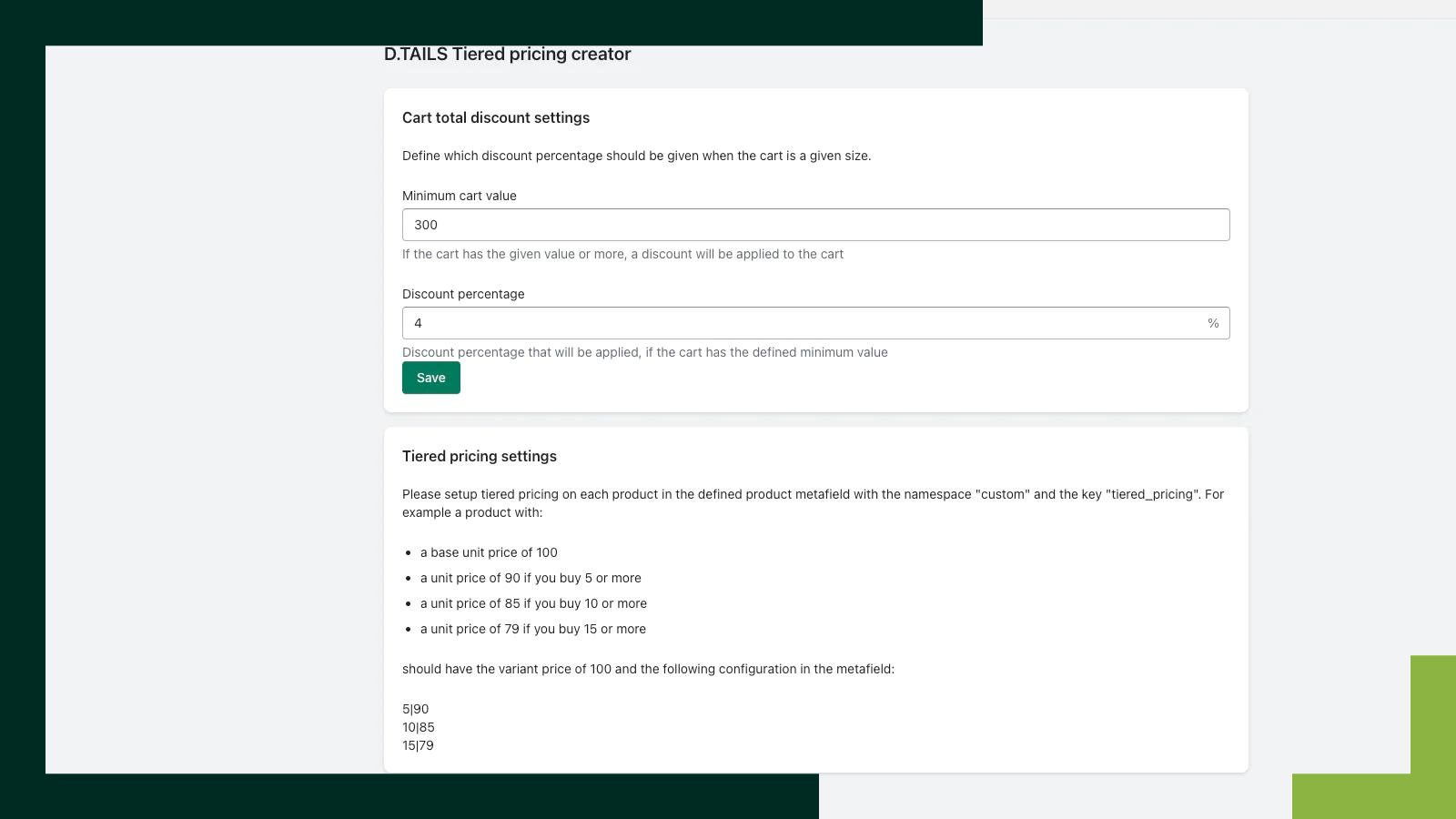Screen dimensions: 1456x819
Task: Click the unit price 85 bullet item
Action: click(533, 603)
